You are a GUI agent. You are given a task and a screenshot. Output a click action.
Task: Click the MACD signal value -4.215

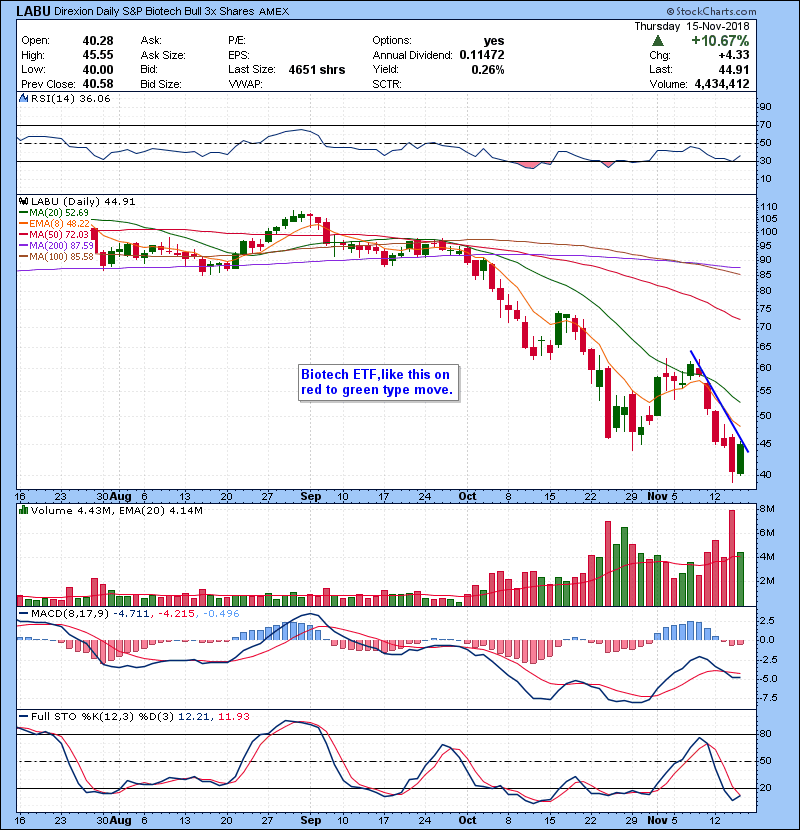177,614
